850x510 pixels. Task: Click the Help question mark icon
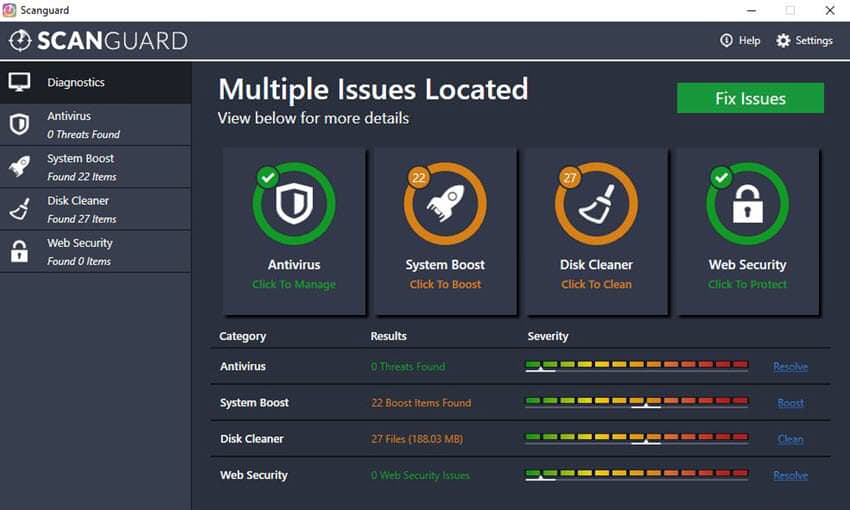click(726, 40)
